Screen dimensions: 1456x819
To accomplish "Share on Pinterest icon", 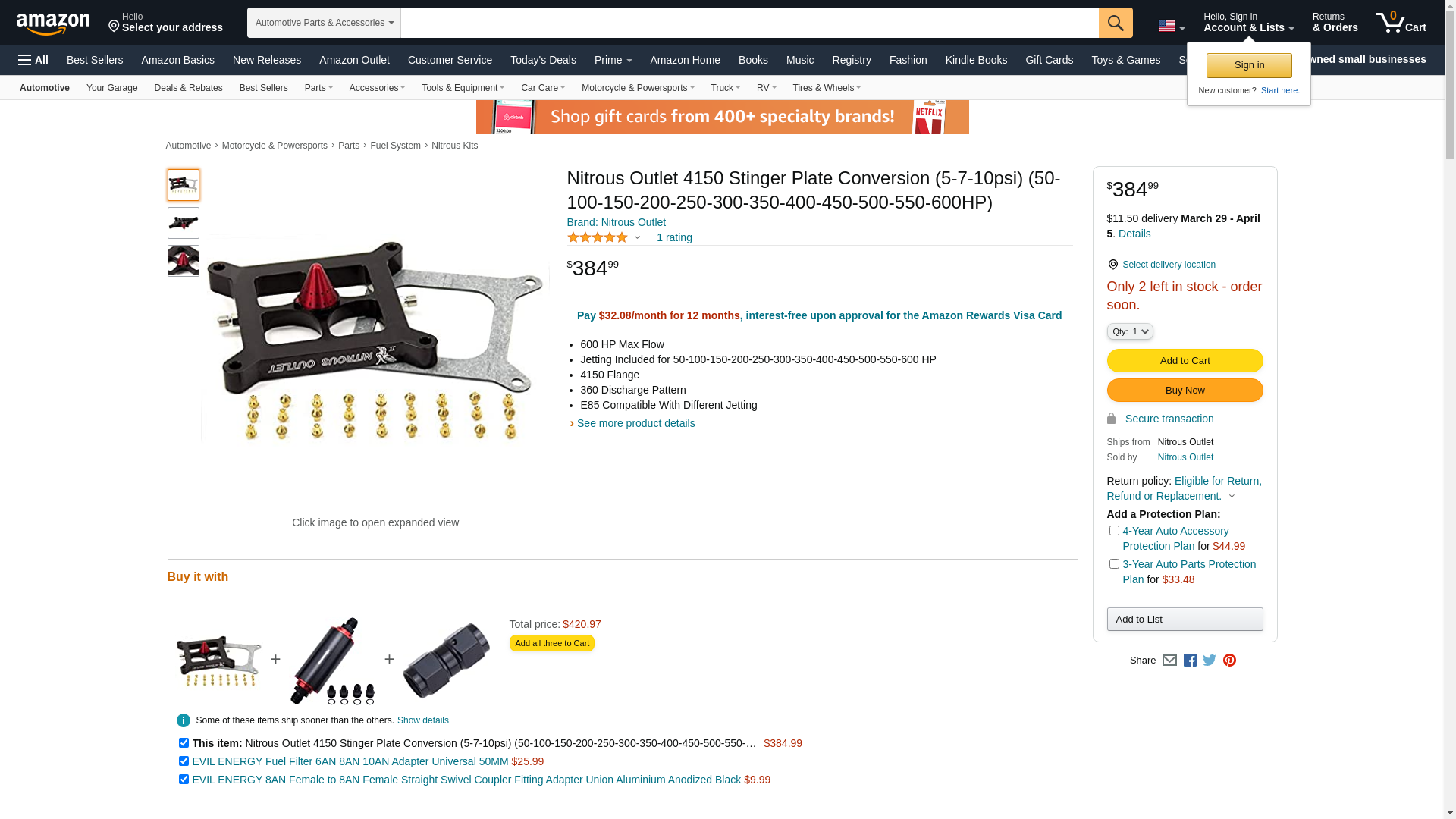I will 1229,661.
